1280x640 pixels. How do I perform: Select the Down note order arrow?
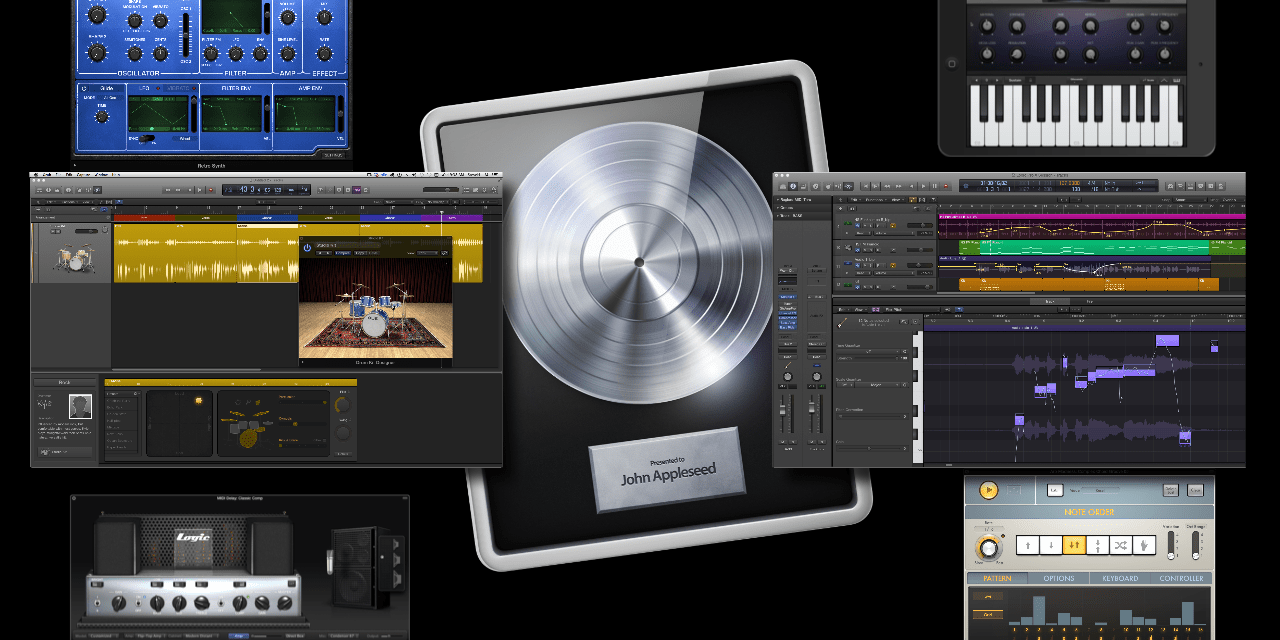point(1051,545)
